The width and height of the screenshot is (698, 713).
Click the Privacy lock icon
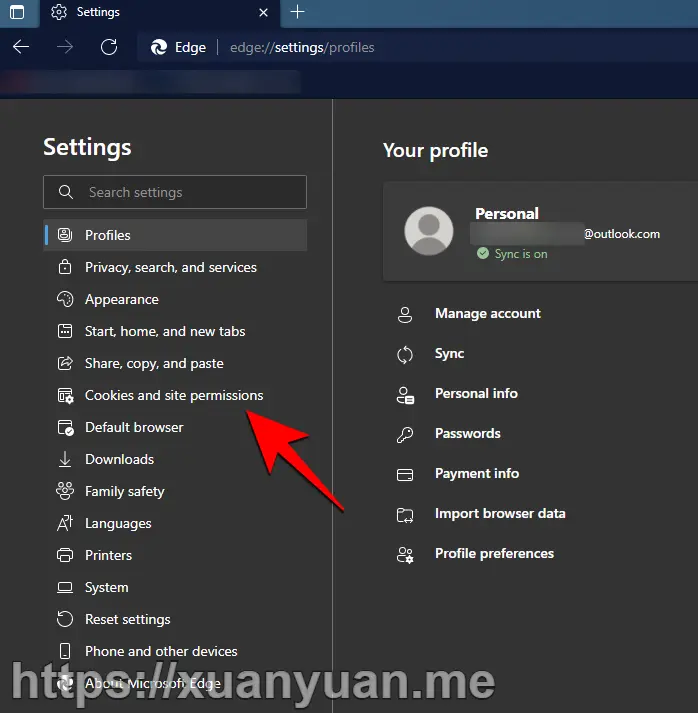pyautogui.click(x=65, y=267)
